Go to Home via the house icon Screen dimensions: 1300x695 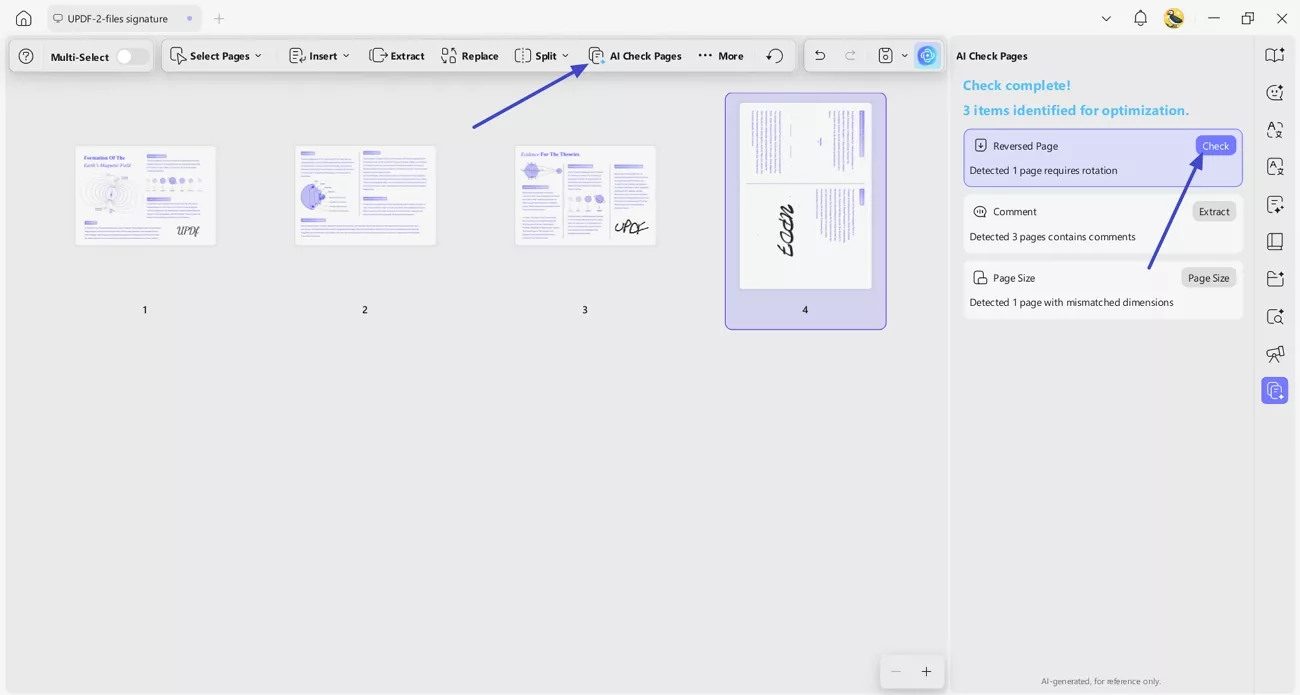22,18
